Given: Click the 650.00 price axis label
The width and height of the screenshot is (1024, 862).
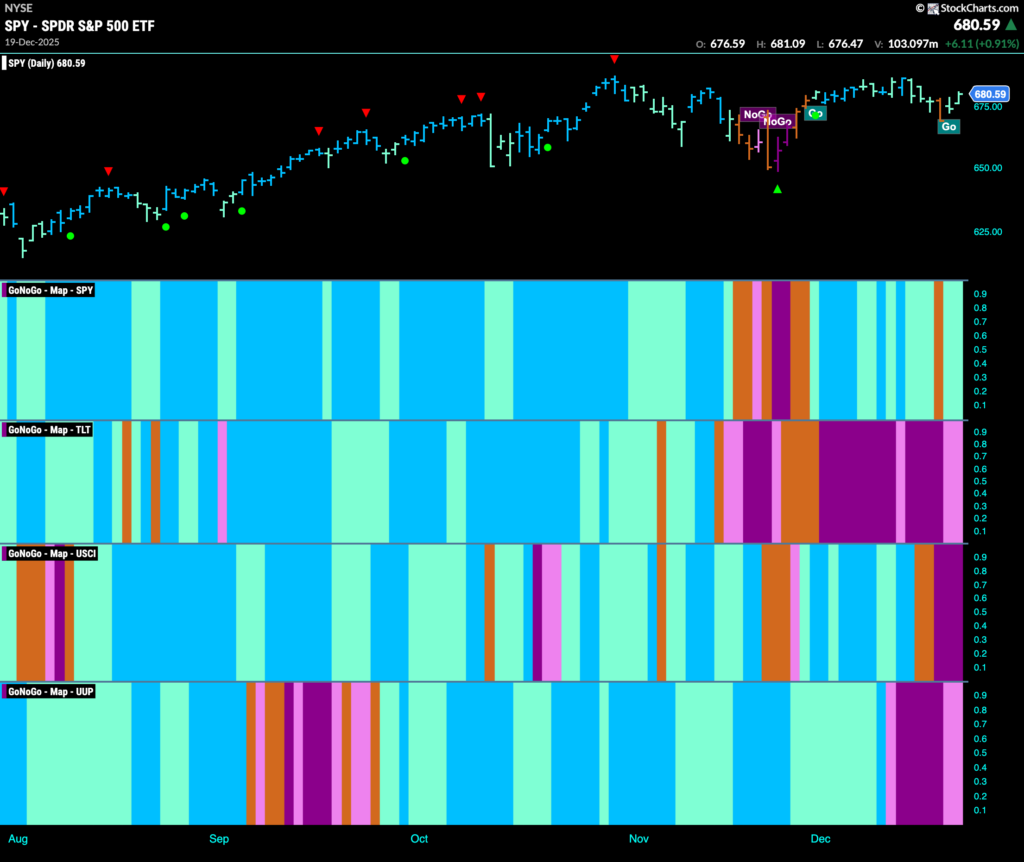Looking at the screenshot, I should tap(987, 168).
